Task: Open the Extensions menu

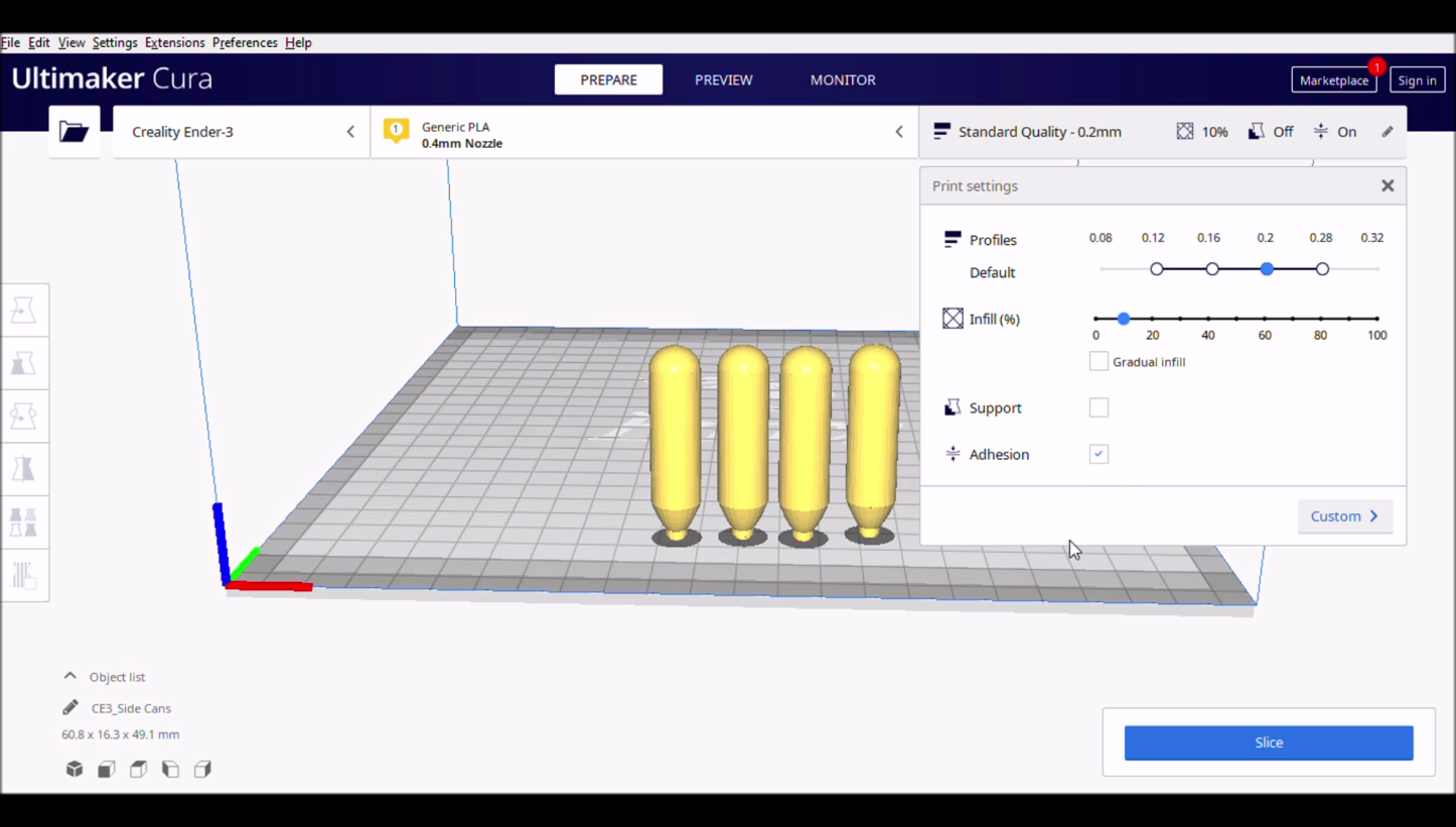Action: [174, 42]
